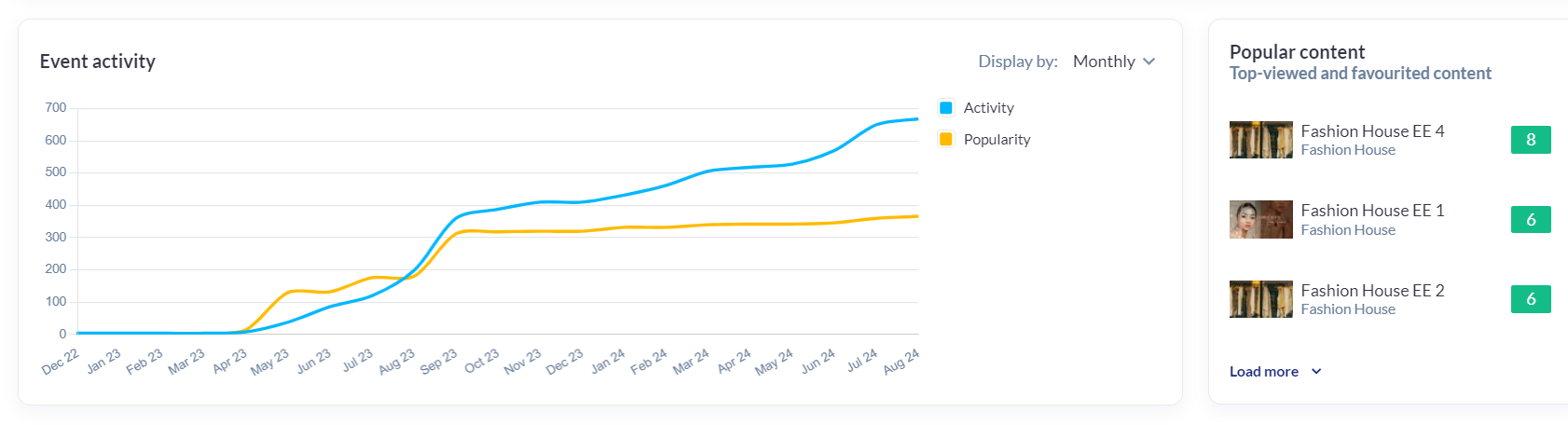
Task: Open the Fashion House EE 4 thumbnail
Action: 1260,140
